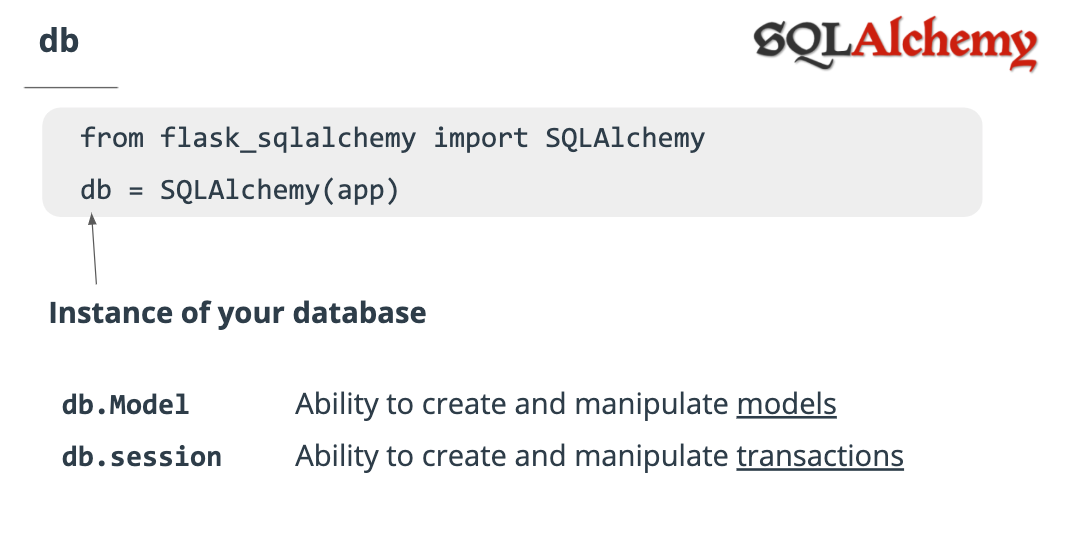Image resolution: width=1066 pixels, height=545 pixels.
Task: Click 'flask_sqlalchemy' in the code block
Action: [x=287, y=138]
